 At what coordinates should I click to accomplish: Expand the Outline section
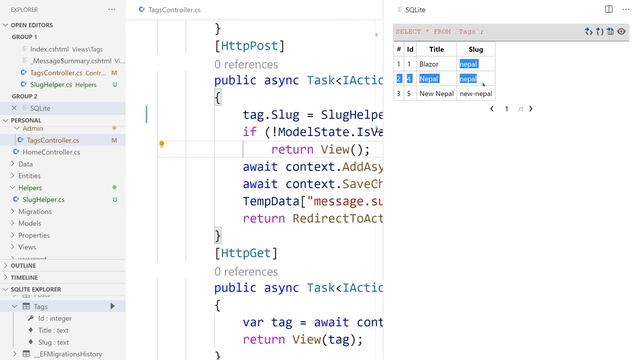[x=5, y=265]
